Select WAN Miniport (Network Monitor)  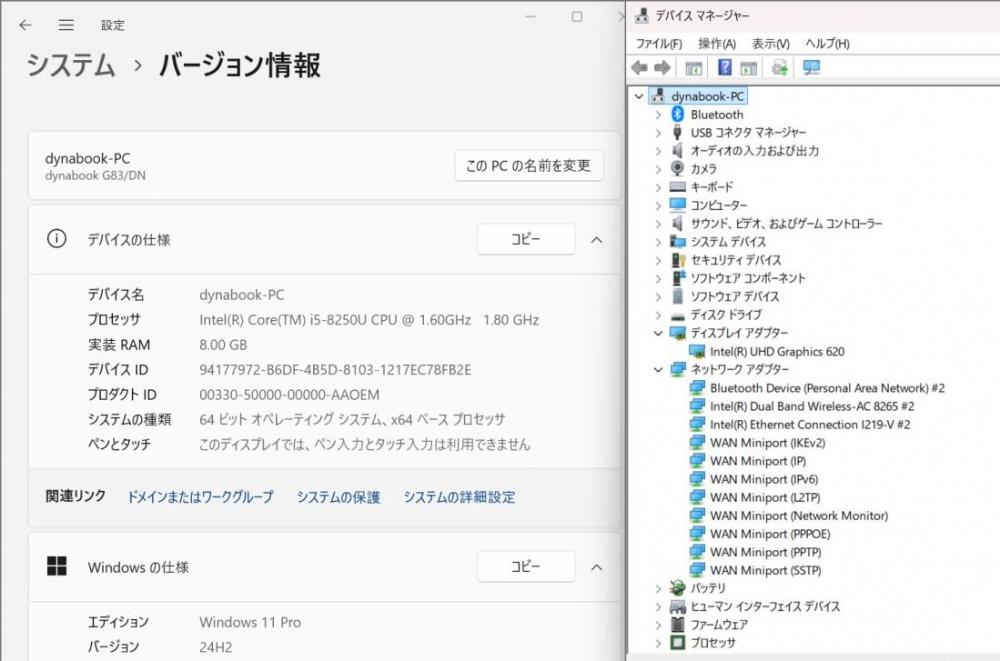click(x=798, y=516)
